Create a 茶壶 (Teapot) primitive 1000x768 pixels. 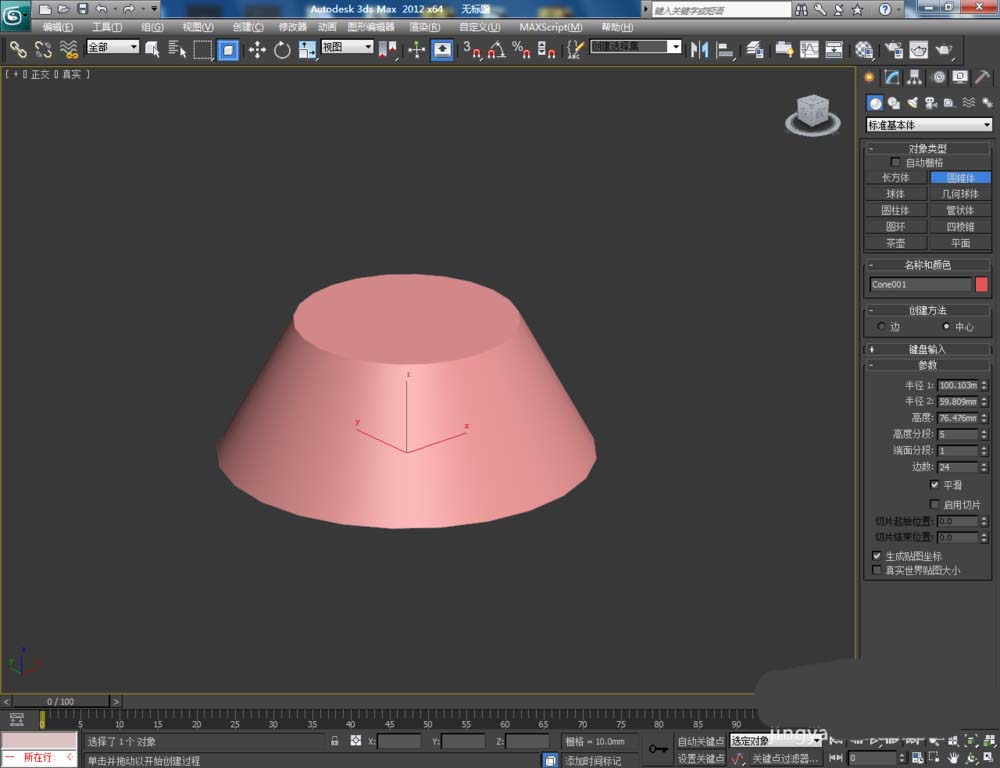point(894,243)
